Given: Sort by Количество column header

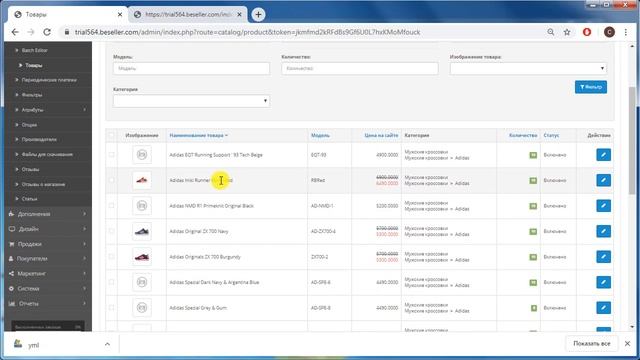Looking at the screenshot, I should [523, 136].
